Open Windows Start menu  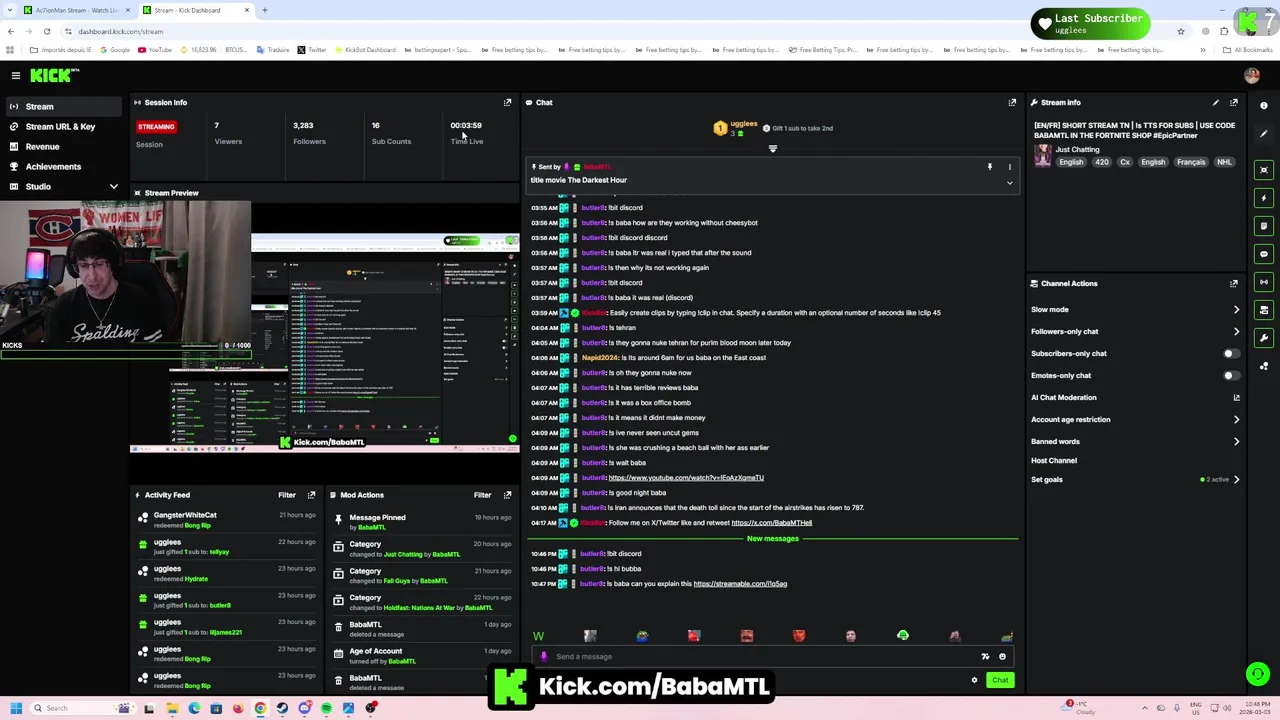[x=15, y=708]
